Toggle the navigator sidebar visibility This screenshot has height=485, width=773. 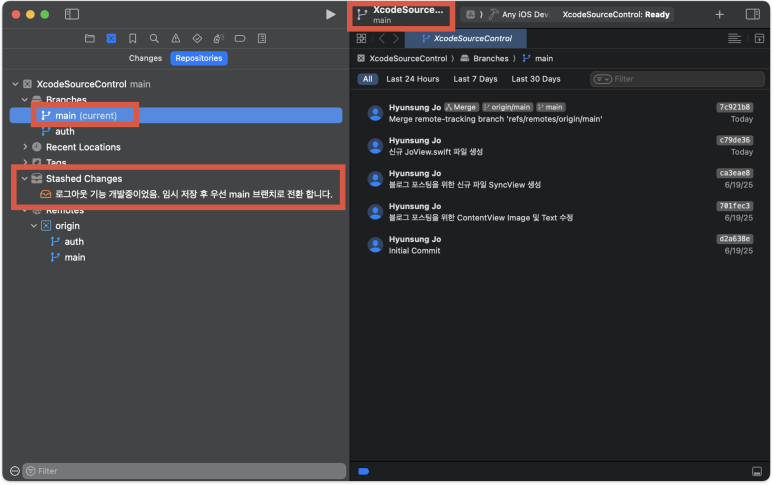pos(72,14)
